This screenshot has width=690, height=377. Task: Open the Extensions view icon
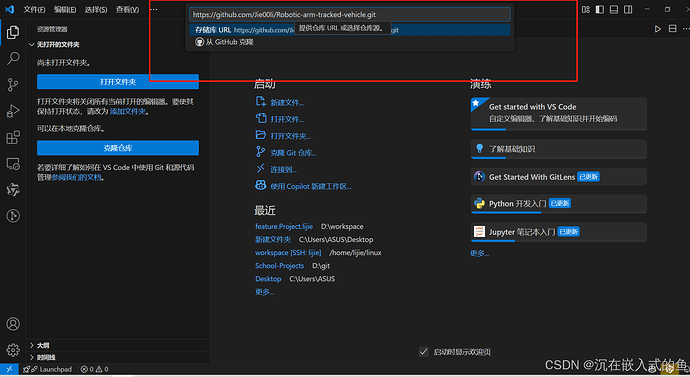pyautogui.click(x=13, y=137)
